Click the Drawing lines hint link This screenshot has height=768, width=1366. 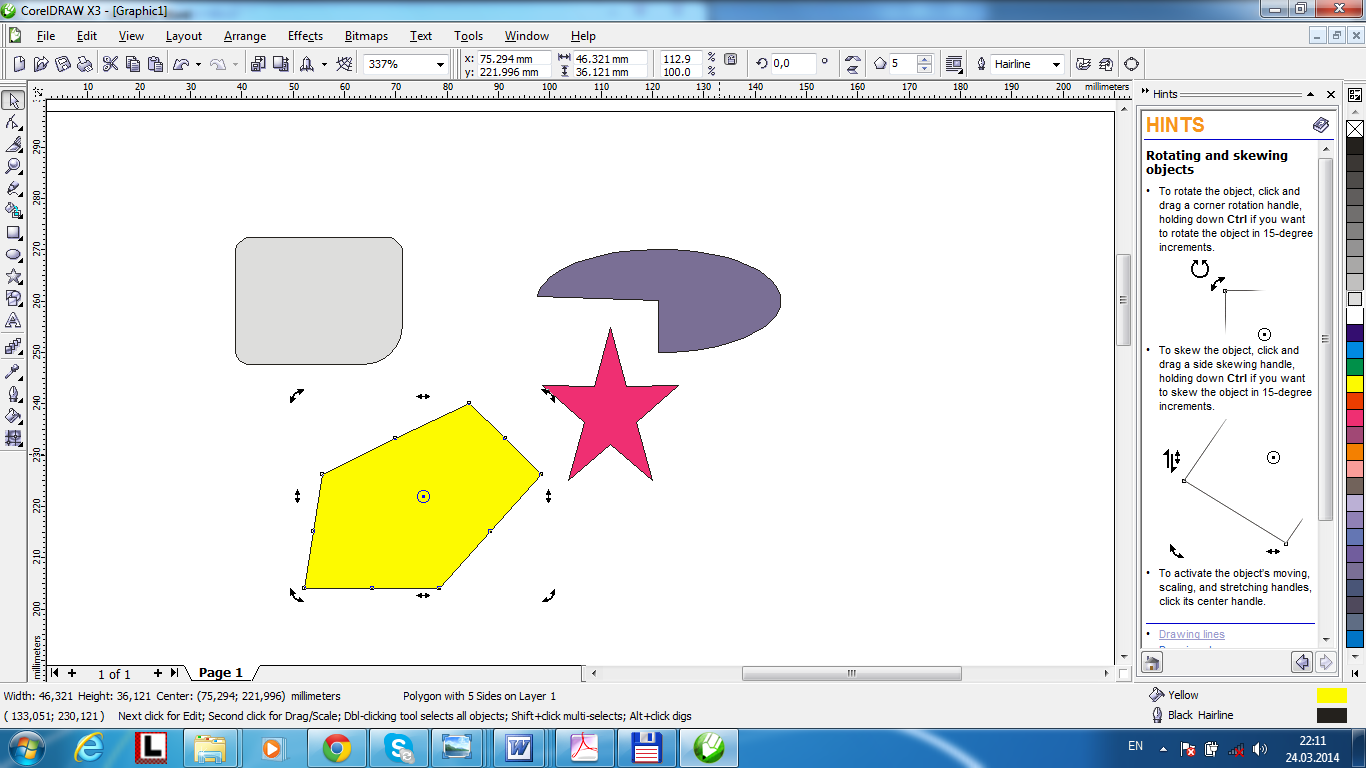tap(1191, 634)
